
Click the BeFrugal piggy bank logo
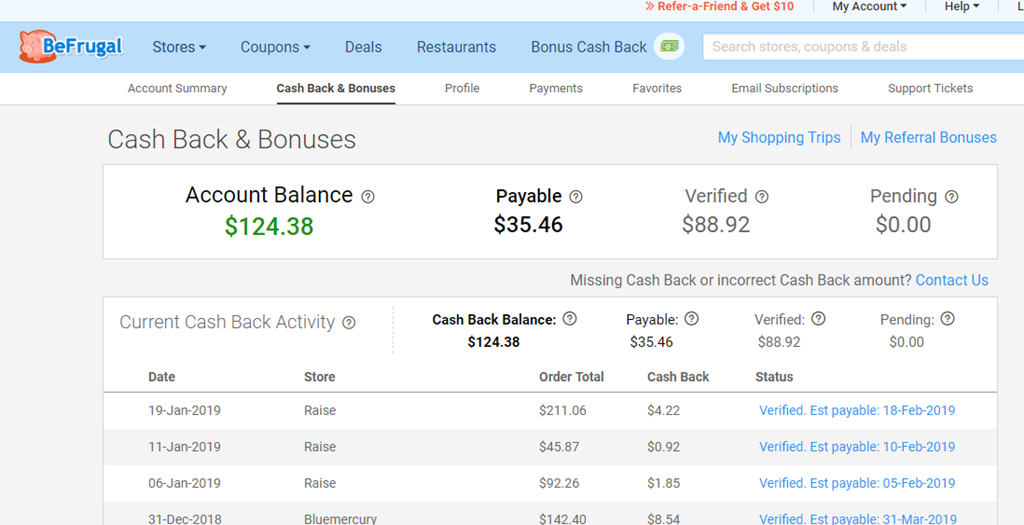click(x=71, y=46)
